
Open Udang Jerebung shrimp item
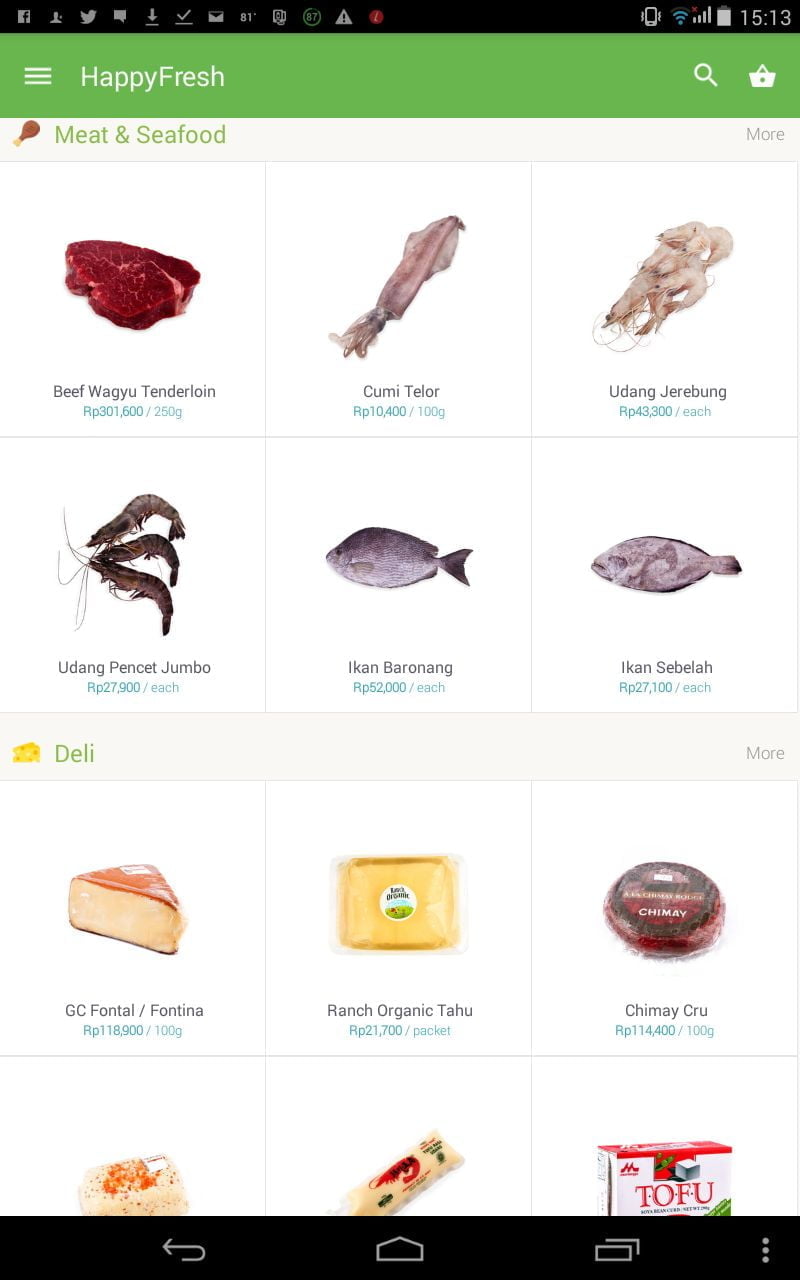[665, 299]
